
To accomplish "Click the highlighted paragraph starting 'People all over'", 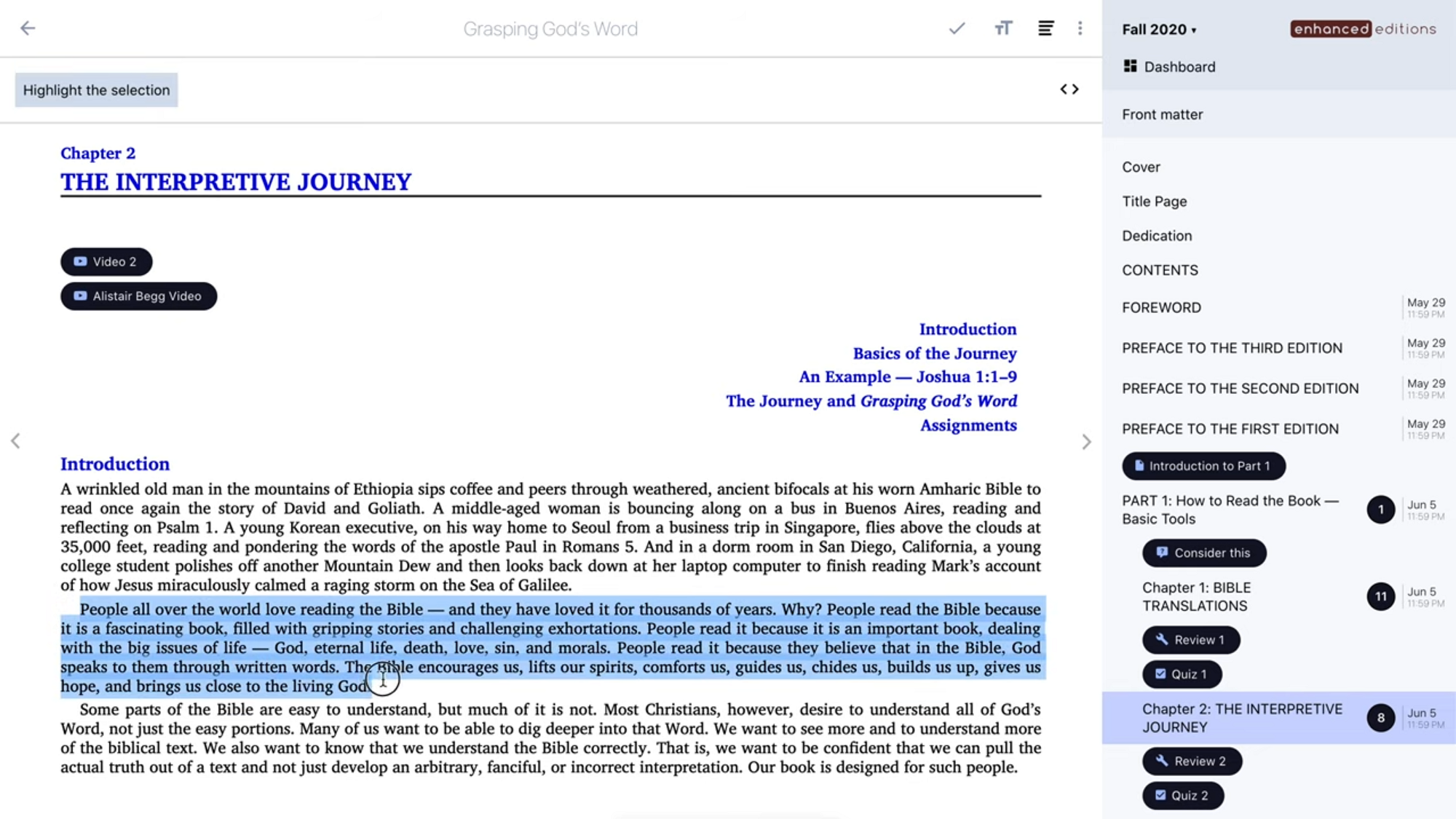I will point(551,647).
